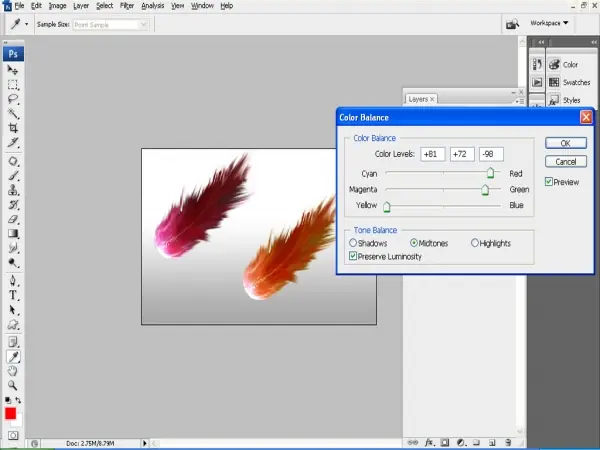
Task: Open the Filter menu
Action: [127, 6]
